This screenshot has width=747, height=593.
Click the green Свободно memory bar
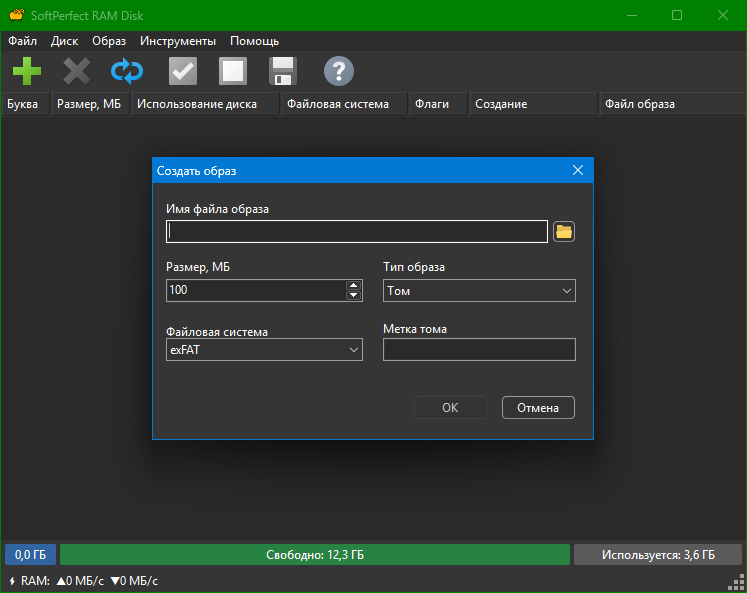[x=314, y=555]
